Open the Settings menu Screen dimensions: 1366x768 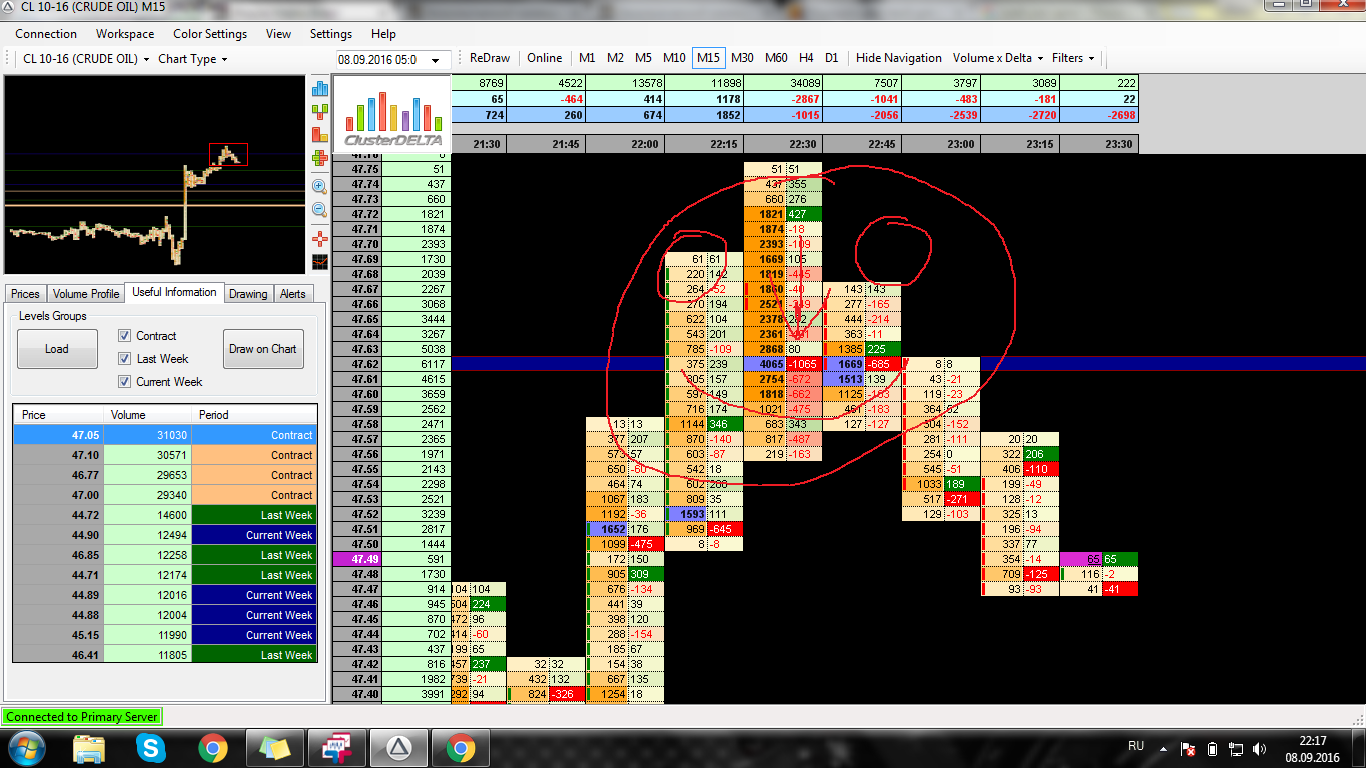click(x=331, y=34)
